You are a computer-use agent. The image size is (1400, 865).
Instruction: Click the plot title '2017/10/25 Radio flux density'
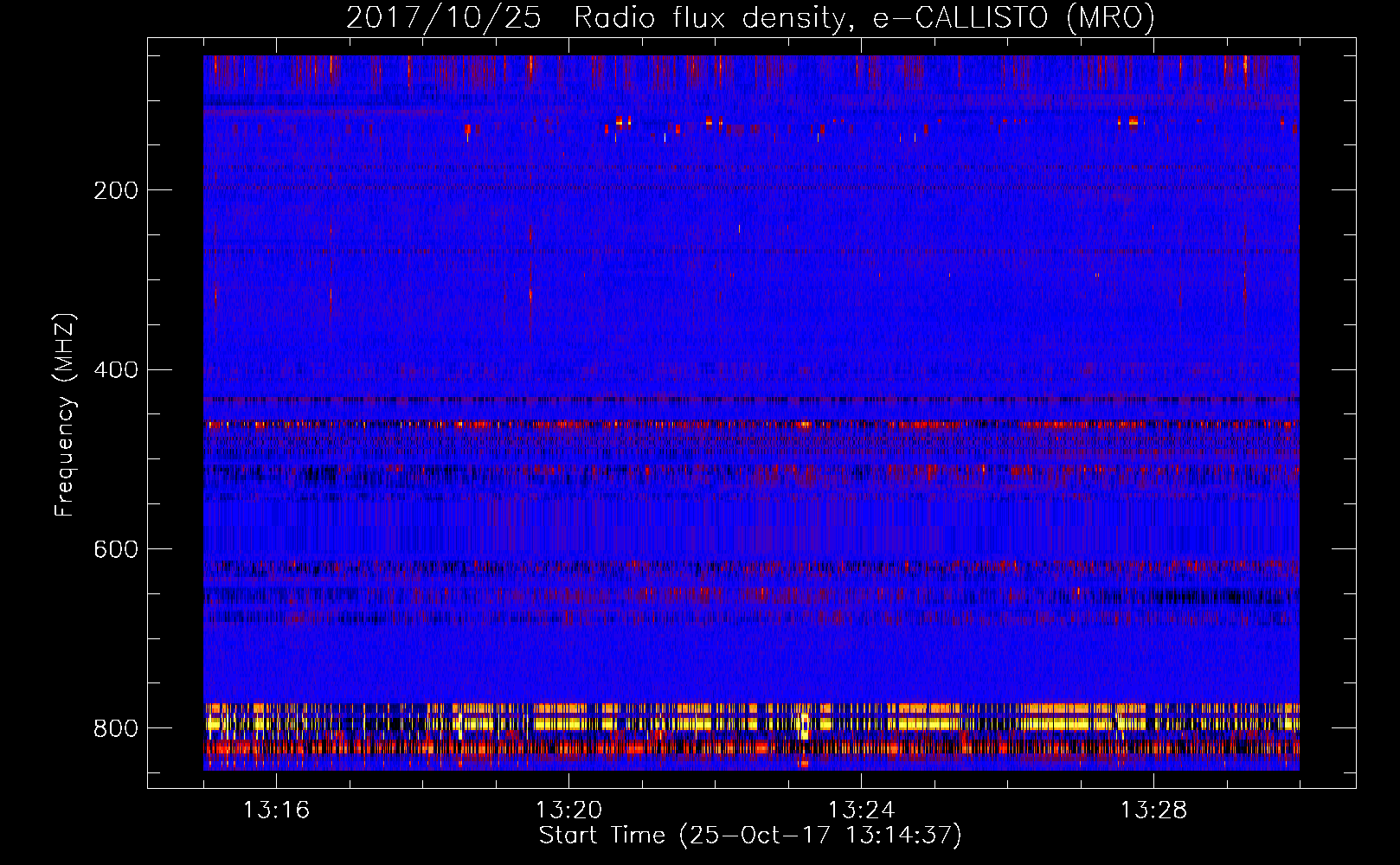pyautogui.click(x=750, y=17)
